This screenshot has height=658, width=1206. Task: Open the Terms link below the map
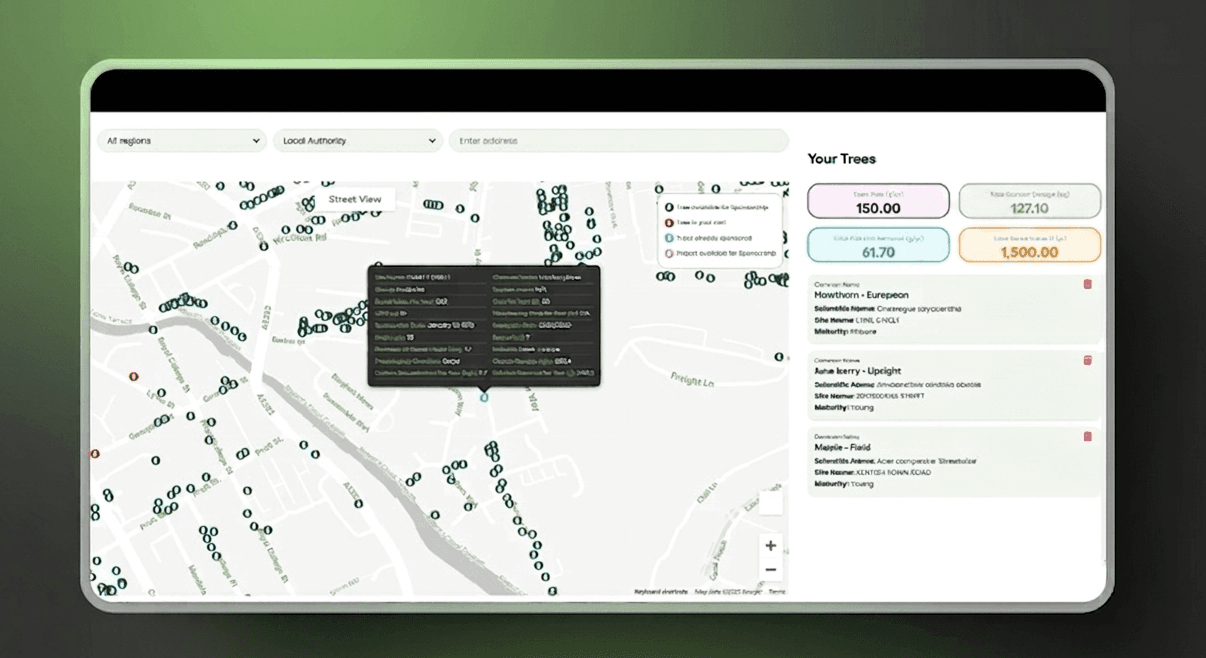tap(778, 590)
